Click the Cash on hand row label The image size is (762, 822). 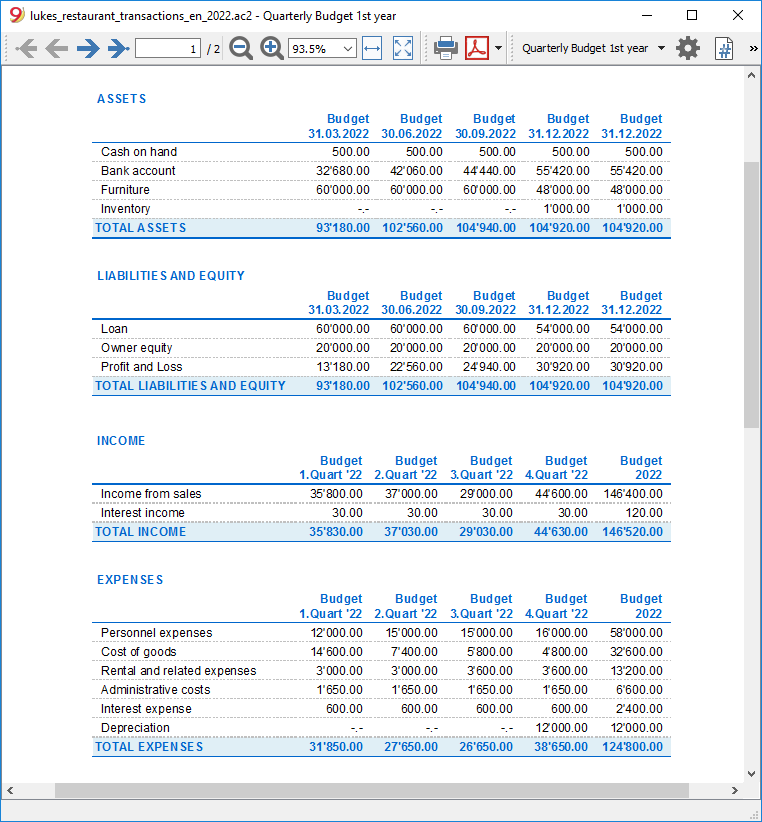(x=139, y=152)
